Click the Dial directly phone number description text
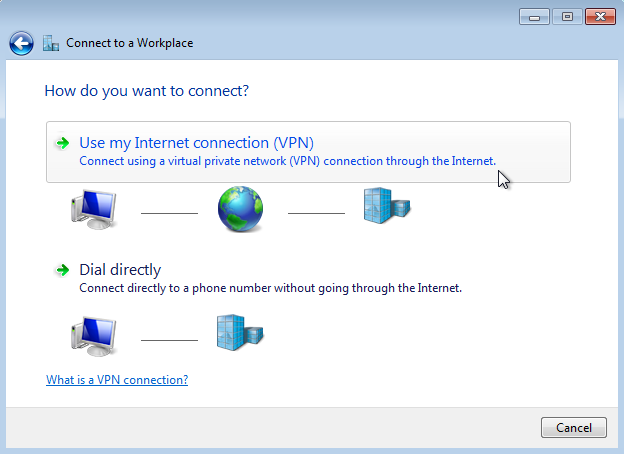 pyautogui.click(x=271, y=288)
